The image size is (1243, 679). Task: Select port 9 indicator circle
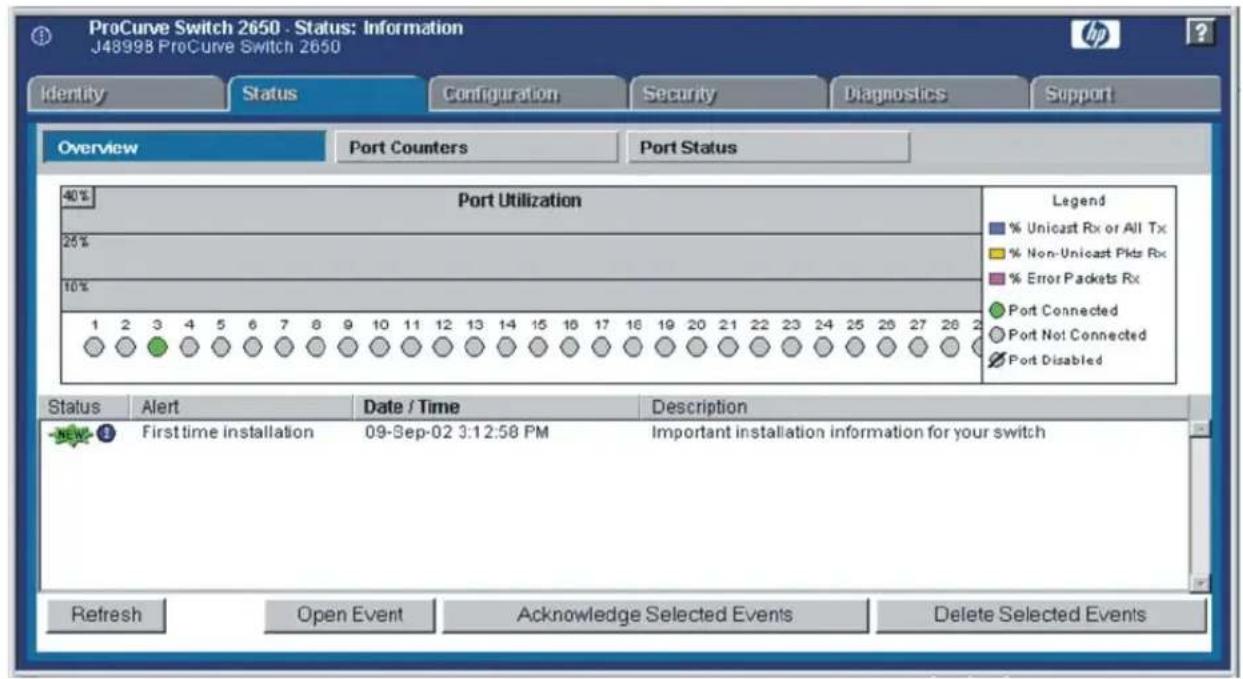[348, 347]
